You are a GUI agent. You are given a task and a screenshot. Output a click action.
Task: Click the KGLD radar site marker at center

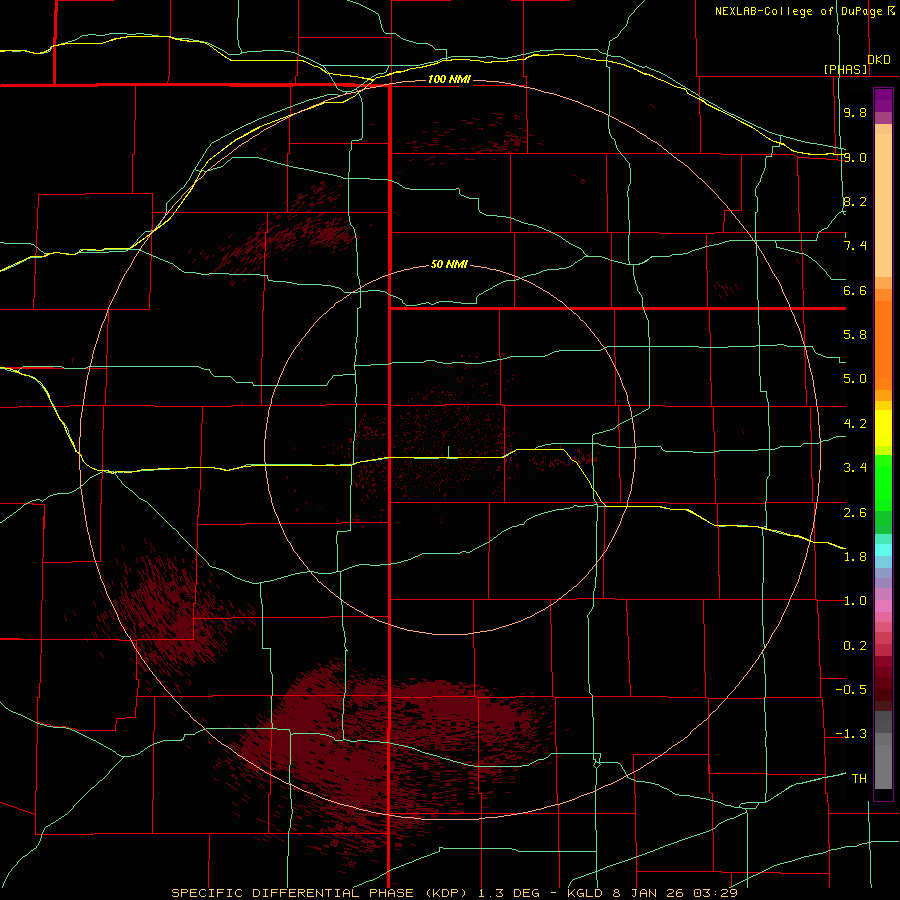(448, 452)
